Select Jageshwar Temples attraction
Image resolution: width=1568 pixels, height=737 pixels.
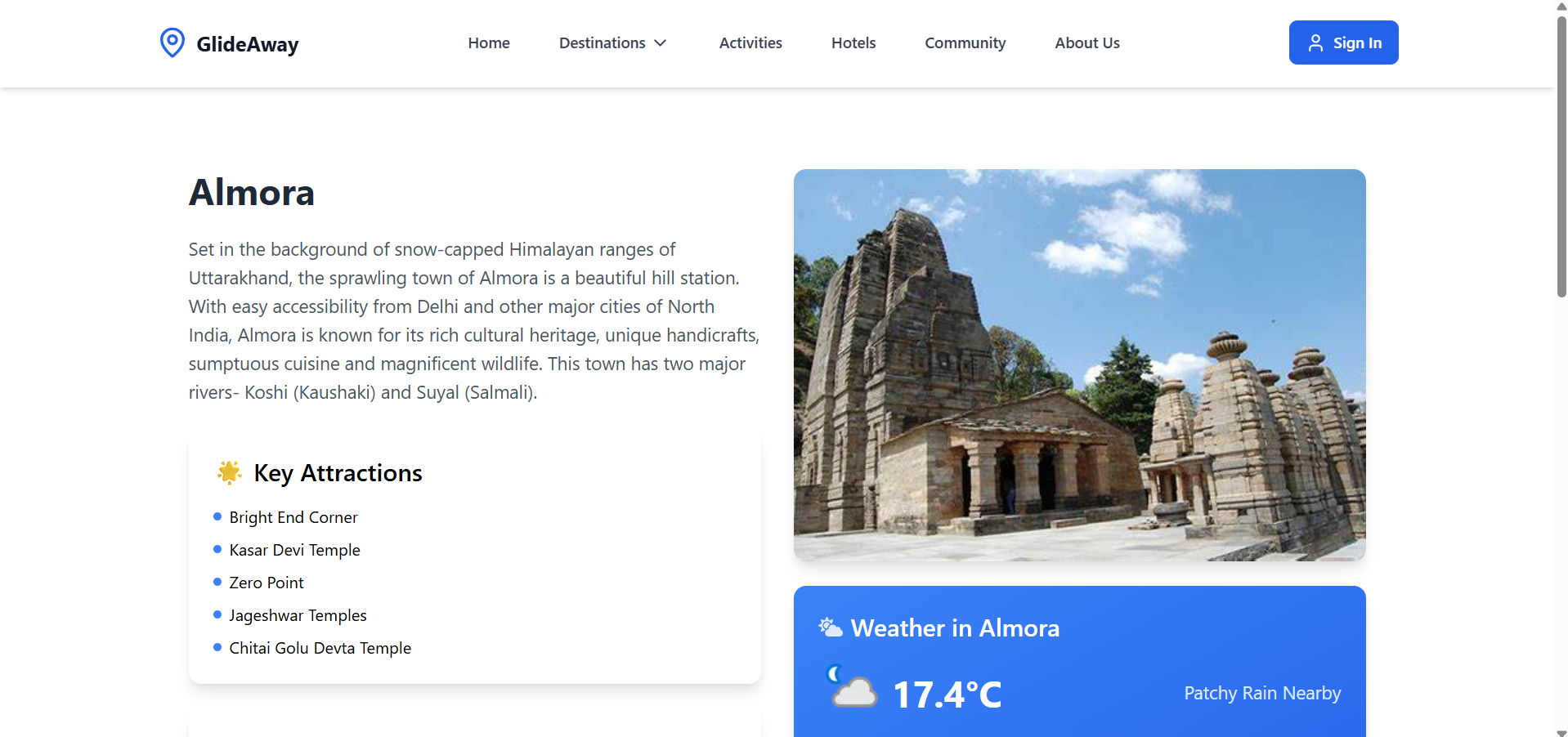pos(298,615)
